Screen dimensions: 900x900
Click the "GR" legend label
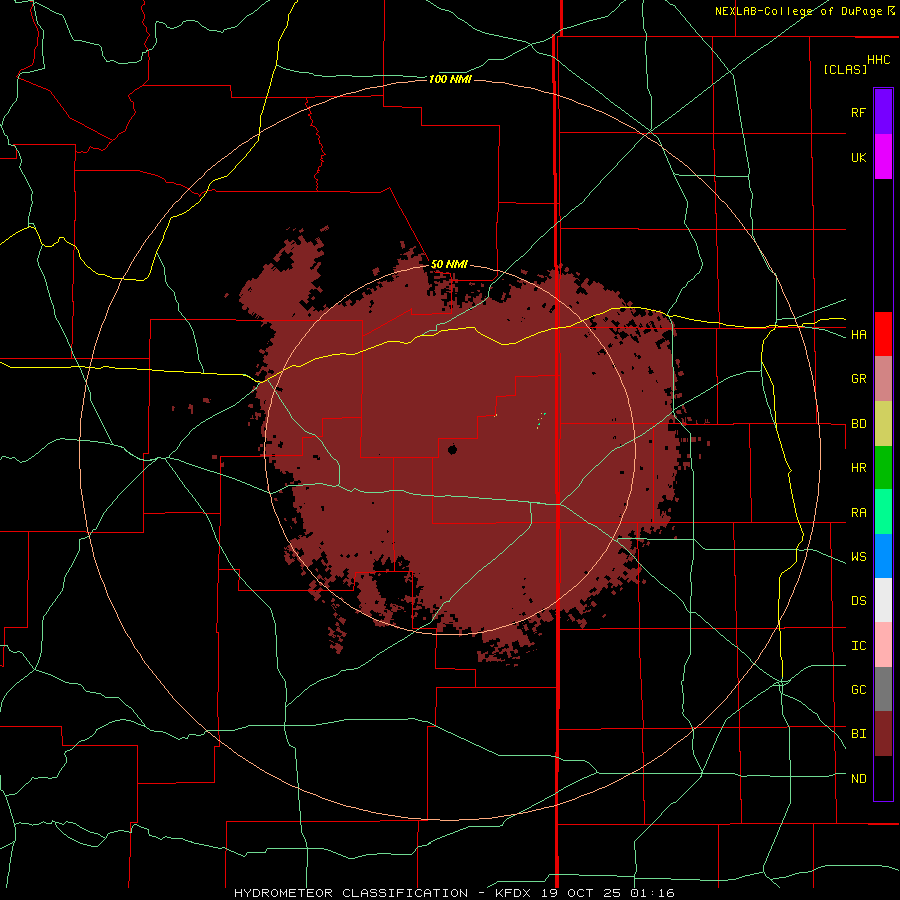(858, 379)
